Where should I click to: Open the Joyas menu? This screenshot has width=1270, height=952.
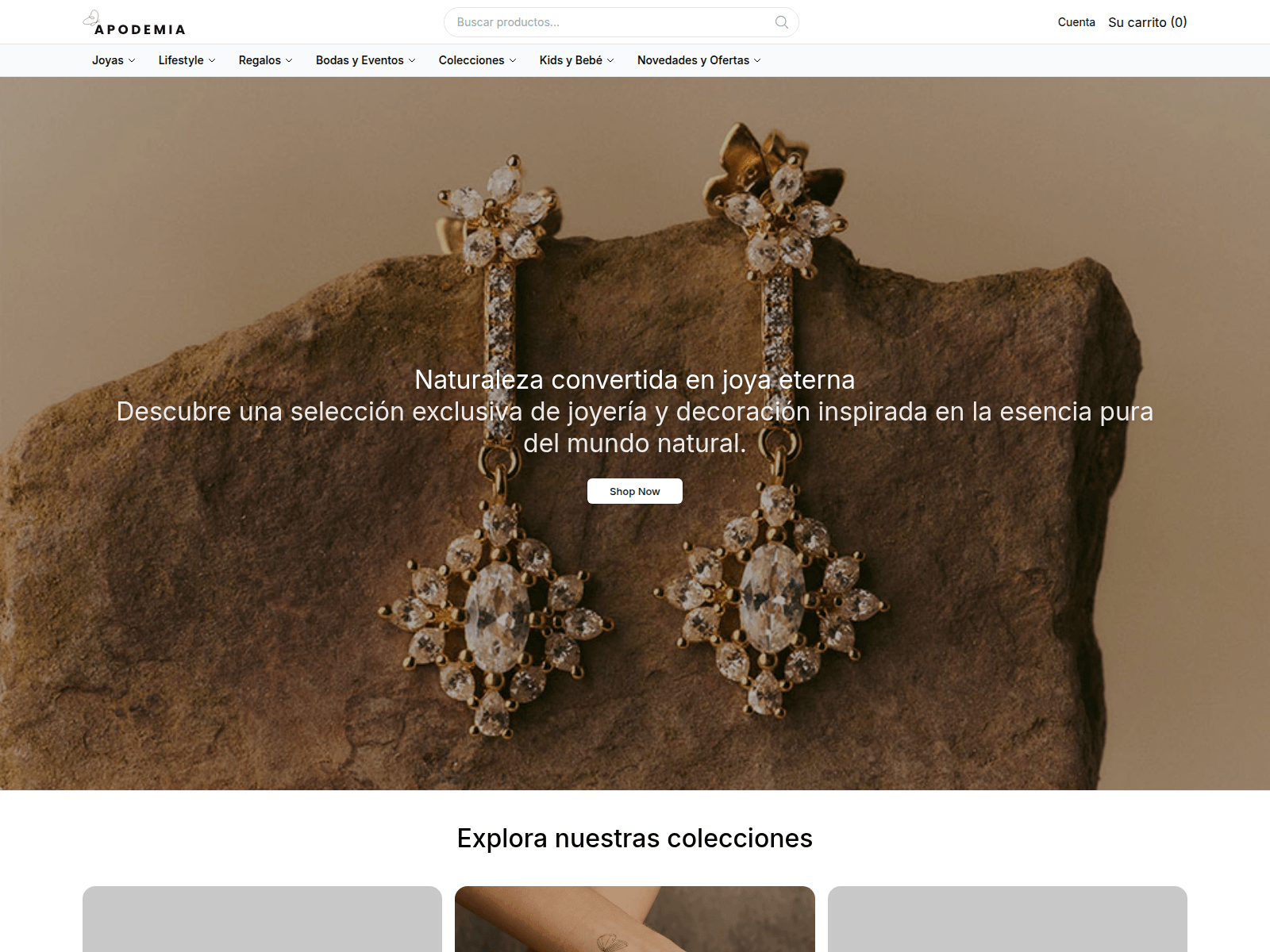[x=114, y=60]
